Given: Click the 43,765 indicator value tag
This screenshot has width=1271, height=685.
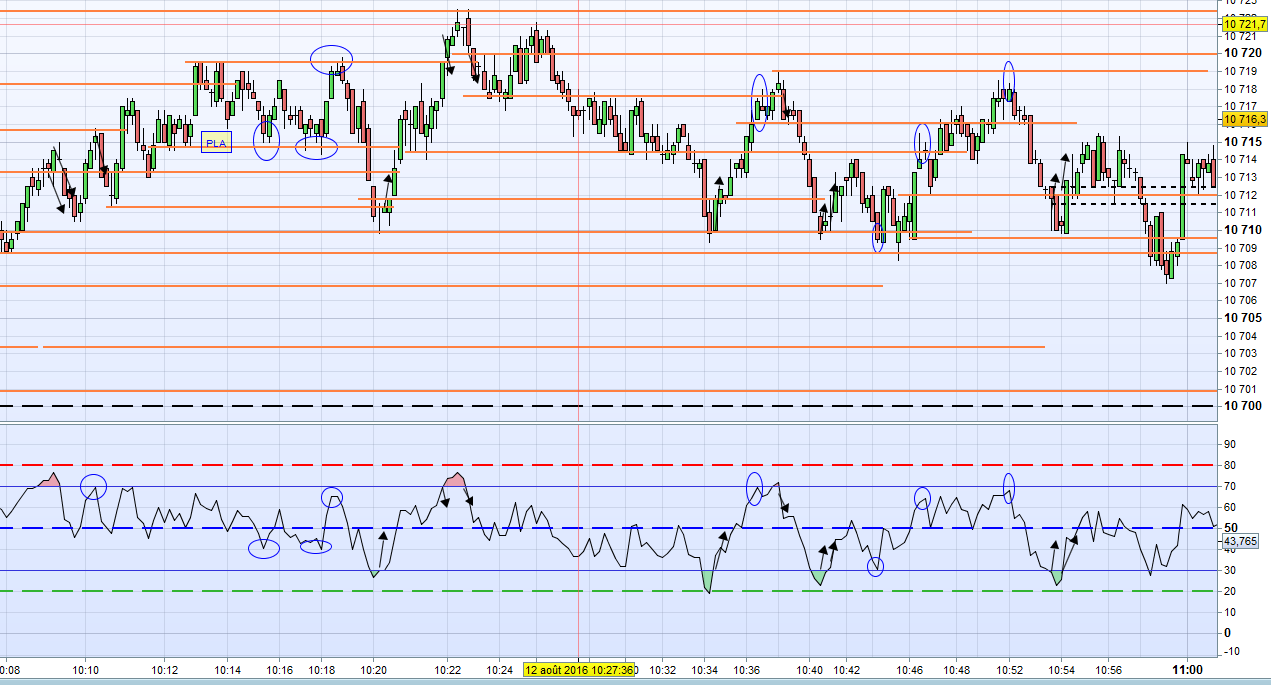Looking at the screenshot, I should (1240, 541).
